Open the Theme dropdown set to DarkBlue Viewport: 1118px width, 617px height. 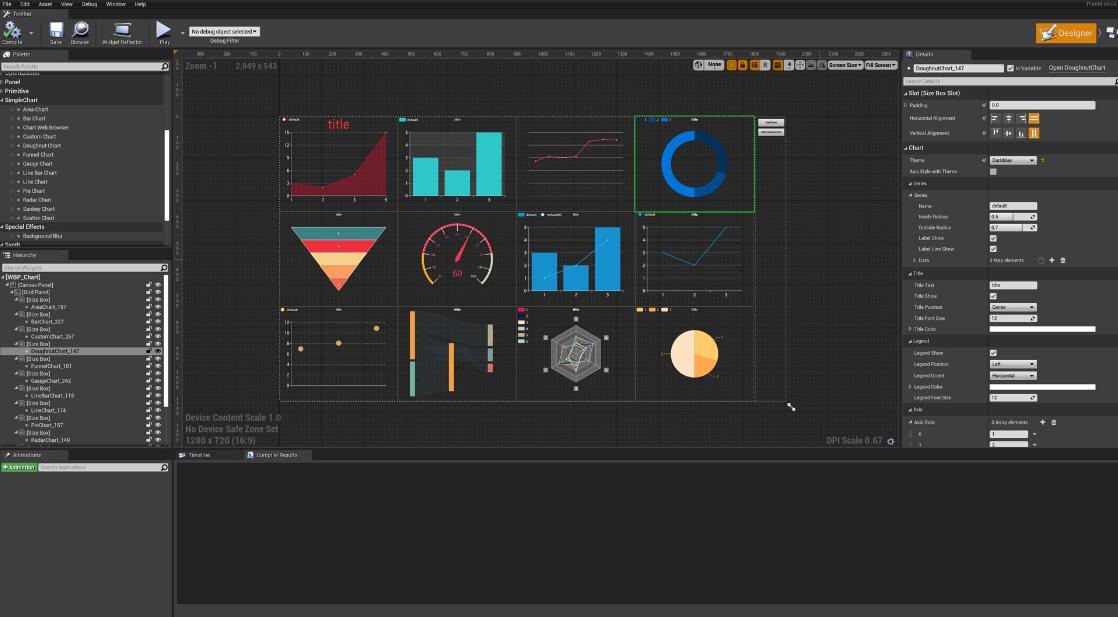[1013, 161]
